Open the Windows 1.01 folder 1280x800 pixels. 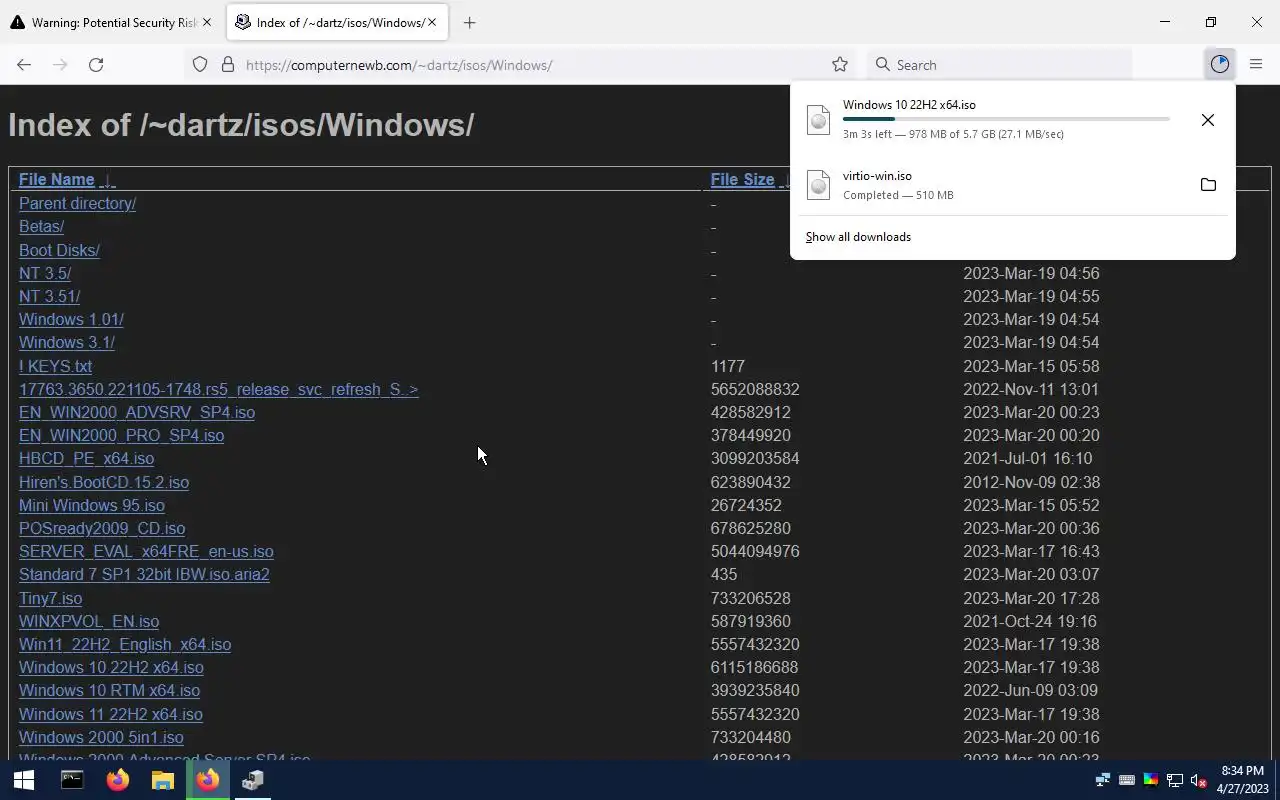coord(71,319)
